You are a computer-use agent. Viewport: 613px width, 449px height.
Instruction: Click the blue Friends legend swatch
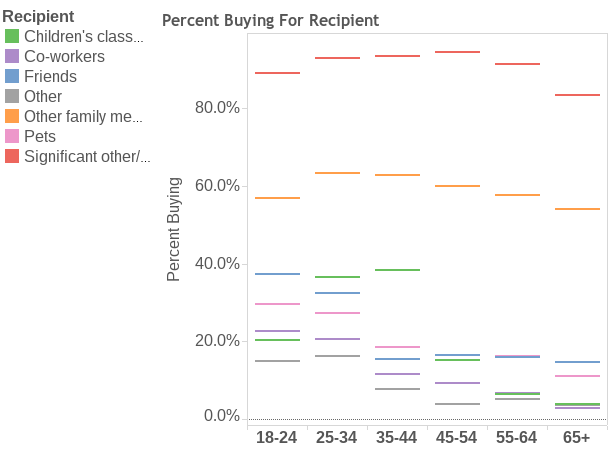click(12, 76)
